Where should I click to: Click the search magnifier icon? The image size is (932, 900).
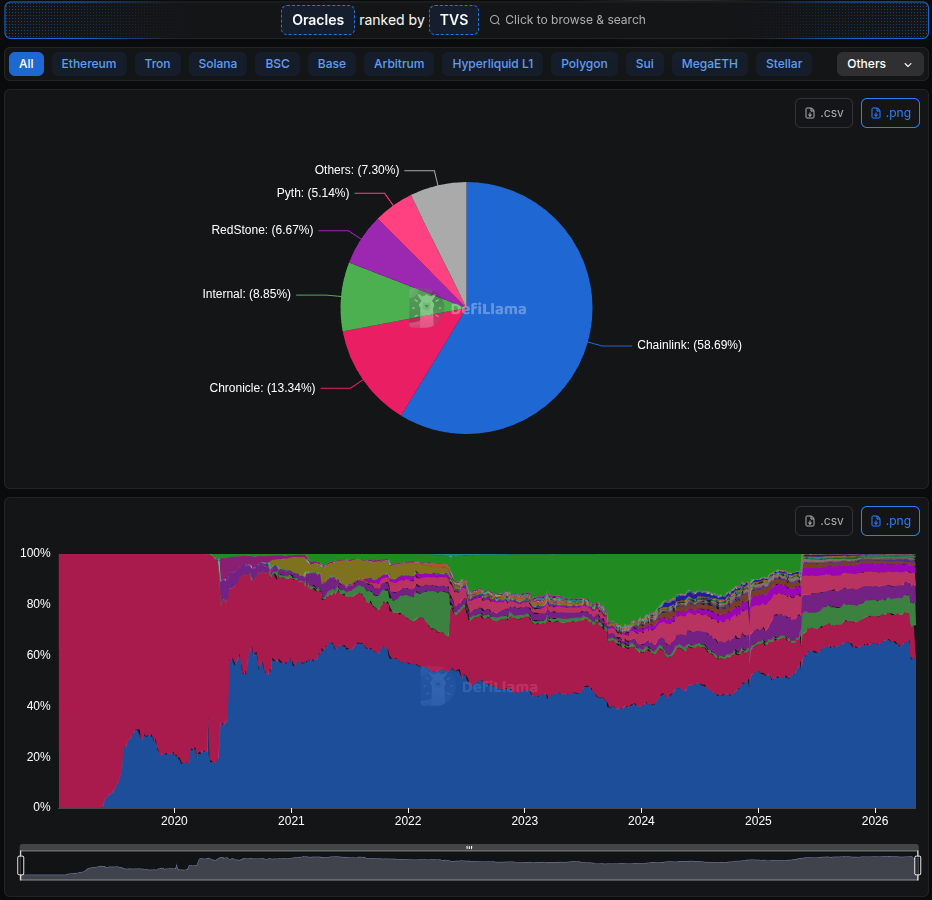(495, 20)
